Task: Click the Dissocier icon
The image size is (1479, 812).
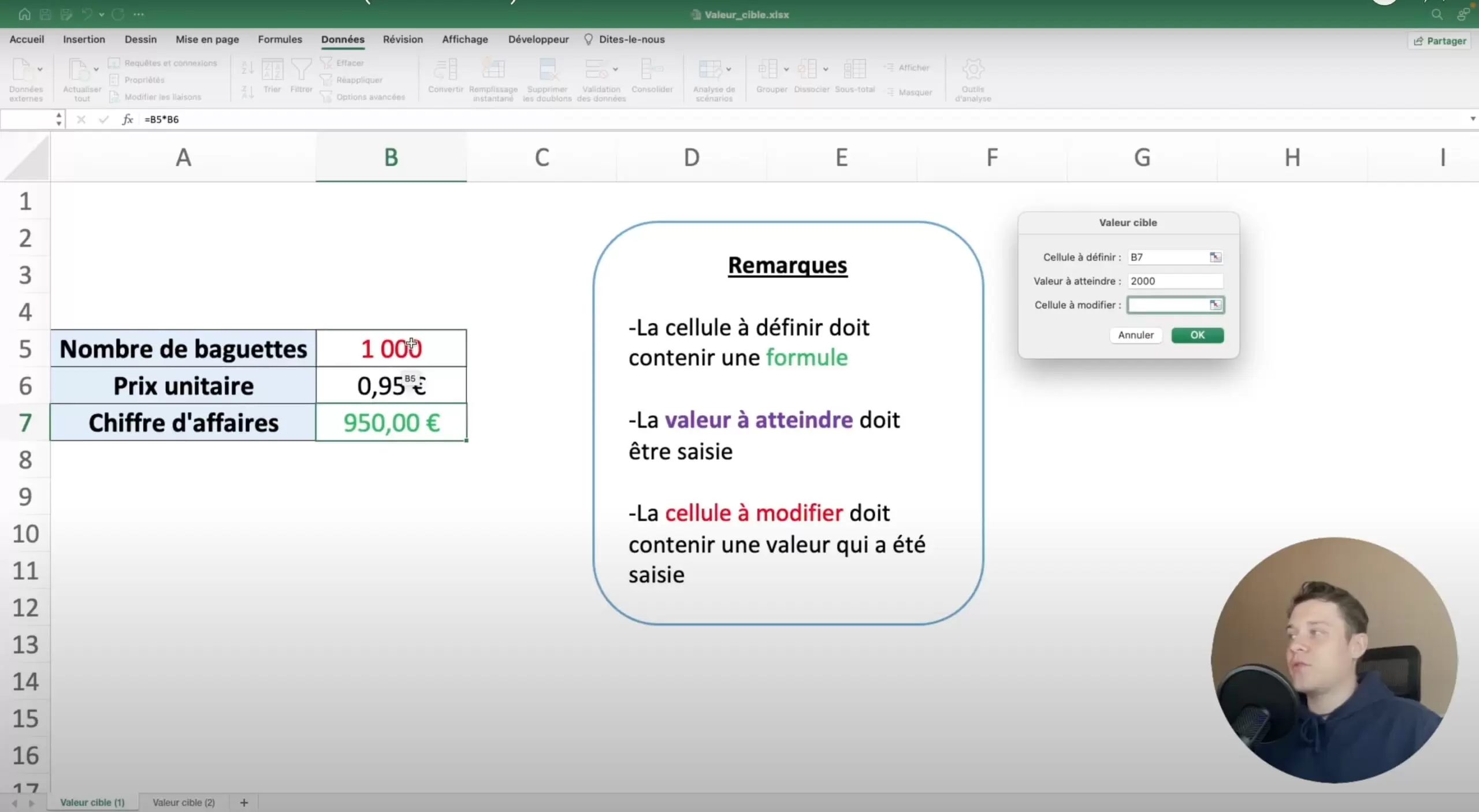Action: point(808,69)
